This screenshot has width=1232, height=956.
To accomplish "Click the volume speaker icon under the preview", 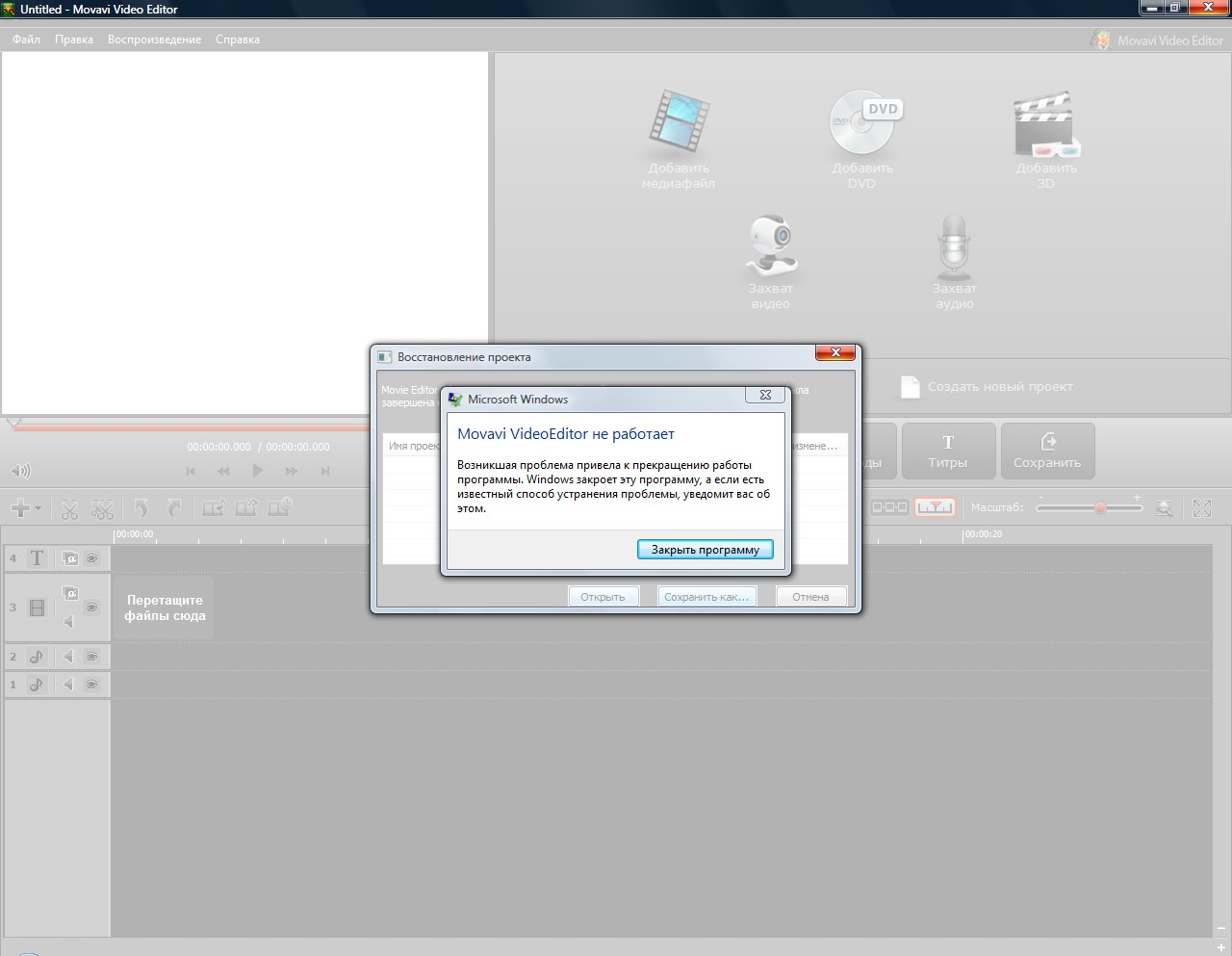I will click(20, 471).
